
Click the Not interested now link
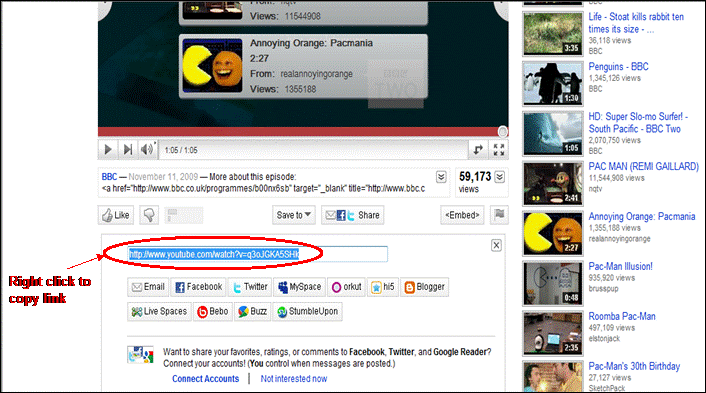pos(294,379)
